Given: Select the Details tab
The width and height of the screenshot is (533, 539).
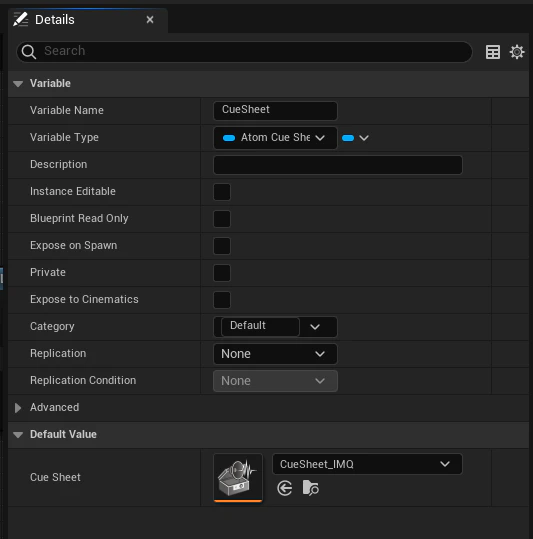Looking at the screenshot, I should [88, 20].
